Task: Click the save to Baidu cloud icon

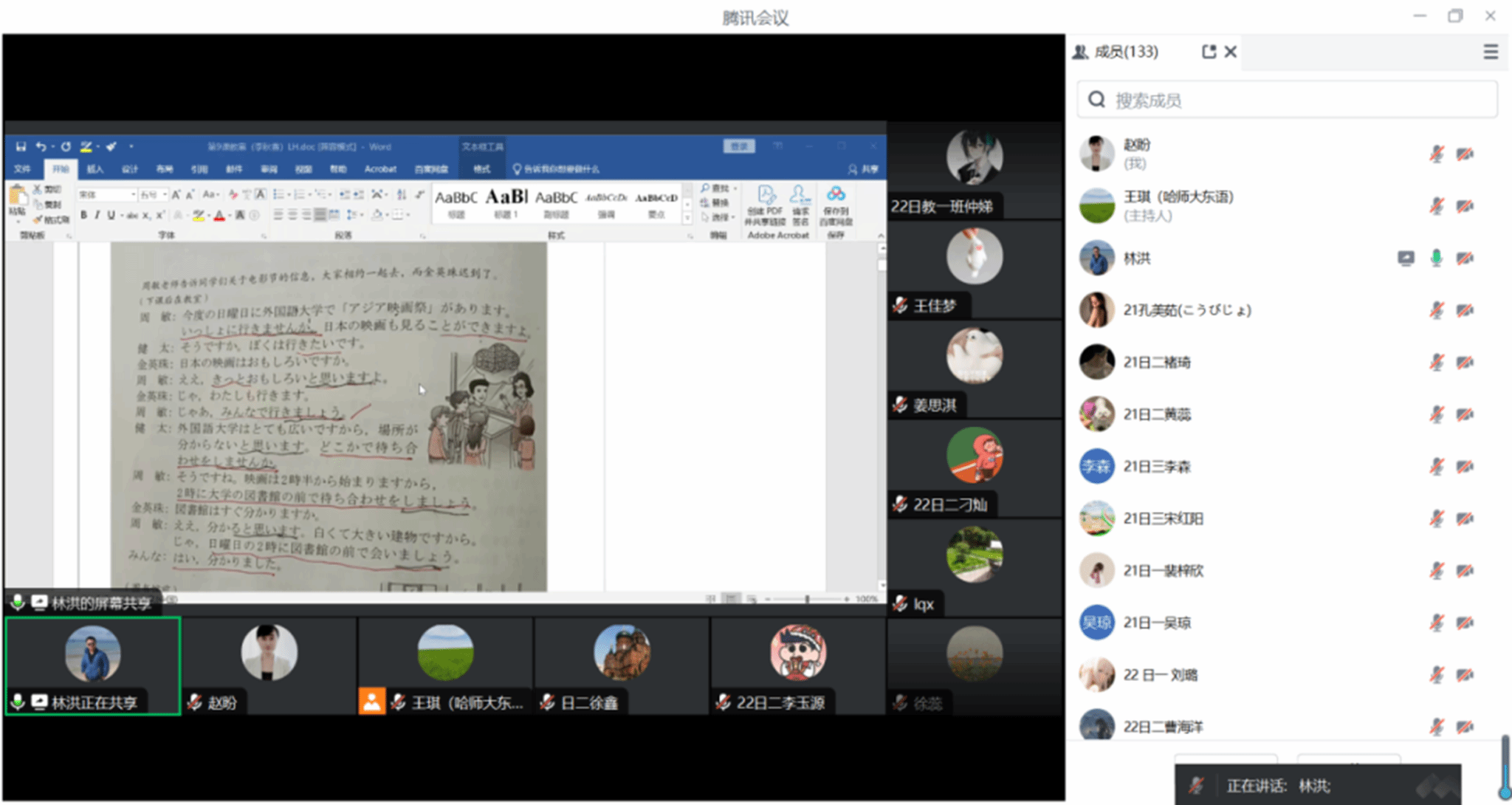Action: point(836,194)
